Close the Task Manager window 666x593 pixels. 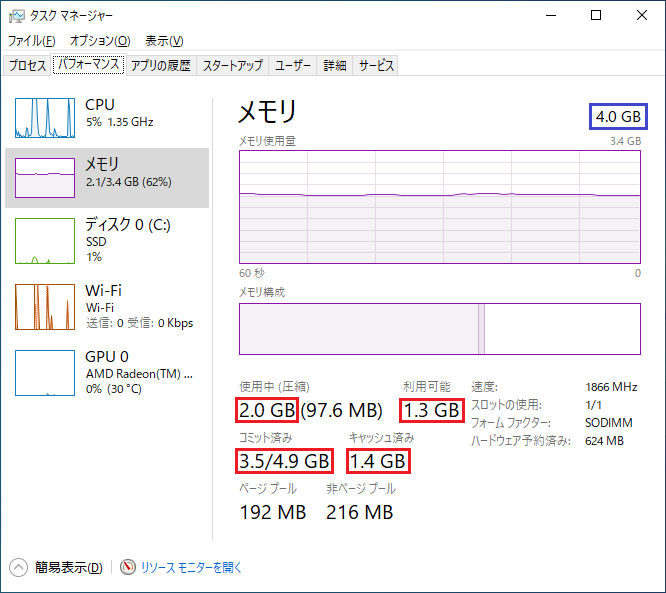tap(642, 16)
